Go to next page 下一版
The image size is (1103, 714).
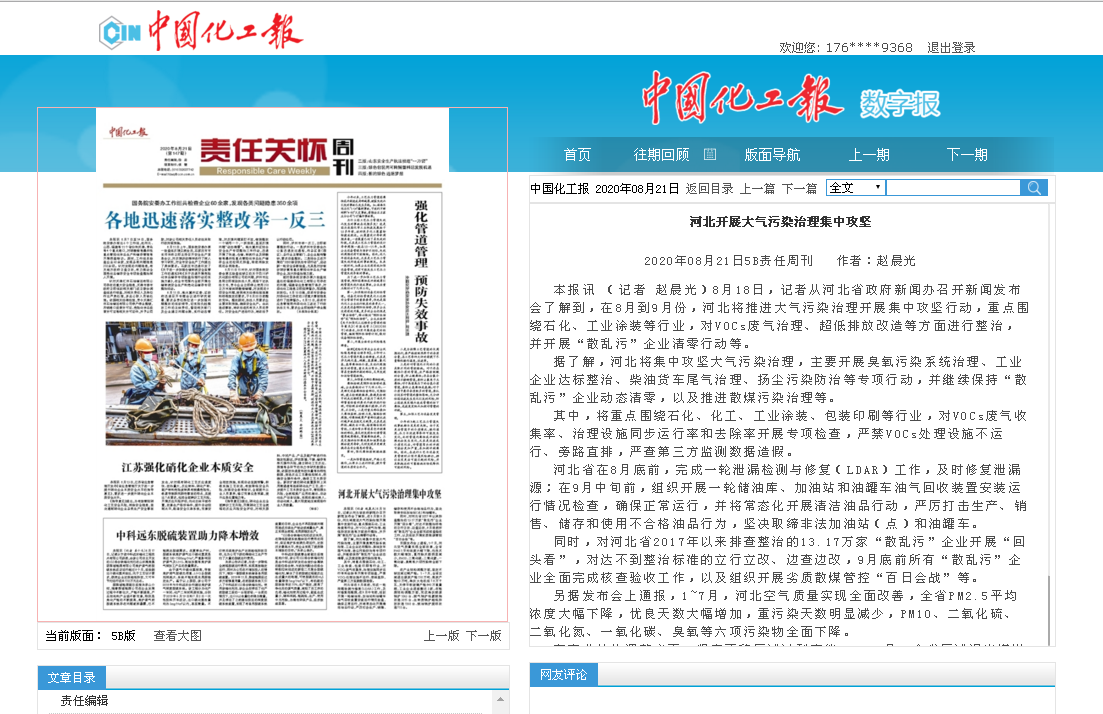click(483, 635)
